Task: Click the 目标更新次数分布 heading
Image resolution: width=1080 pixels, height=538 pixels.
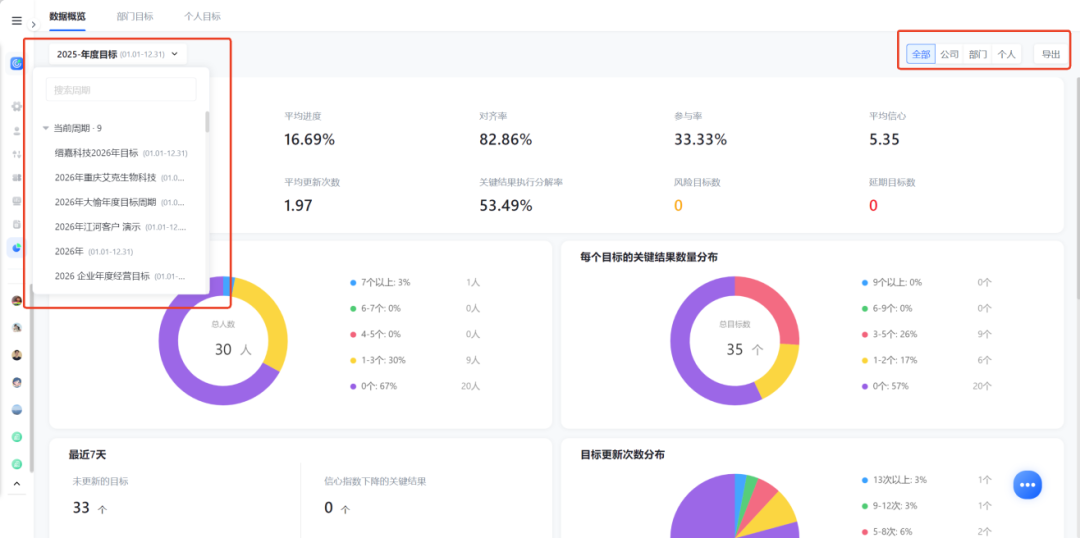Action: (623, 455)
